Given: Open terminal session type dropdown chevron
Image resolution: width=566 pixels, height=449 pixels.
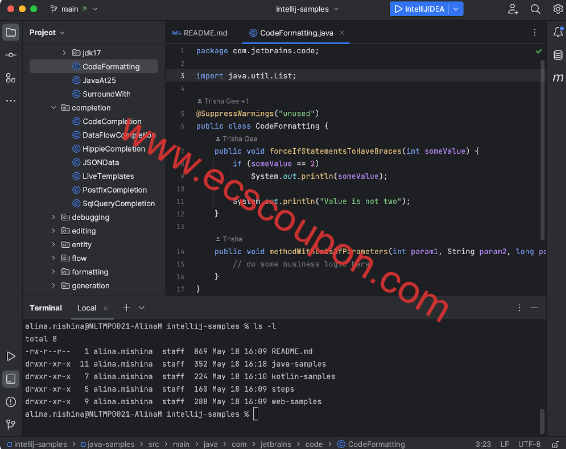Looking at the screenshot, I should pyautogui.click(x=142, y=308).
